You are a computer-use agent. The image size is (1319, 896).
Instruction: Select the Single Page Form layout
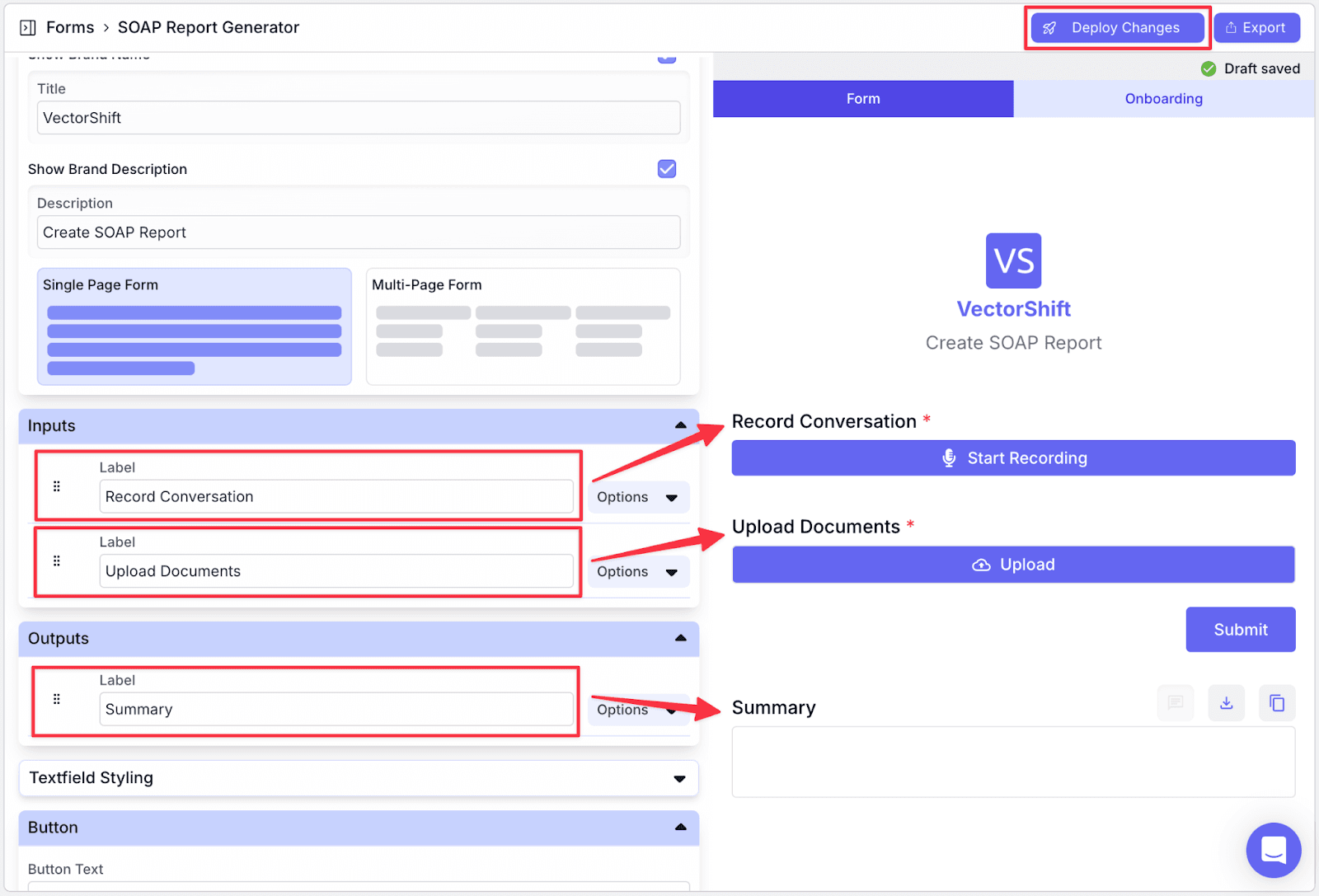[x=195, y=326]
